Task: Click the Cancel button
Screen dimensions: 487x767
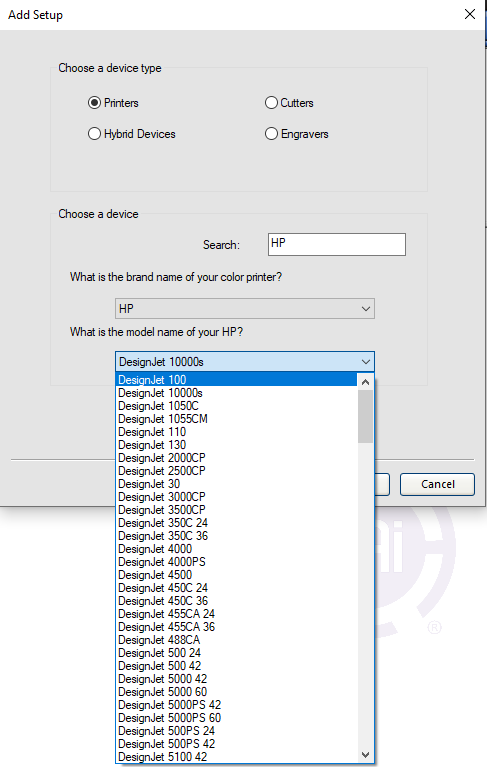Action: click(437, 484)
